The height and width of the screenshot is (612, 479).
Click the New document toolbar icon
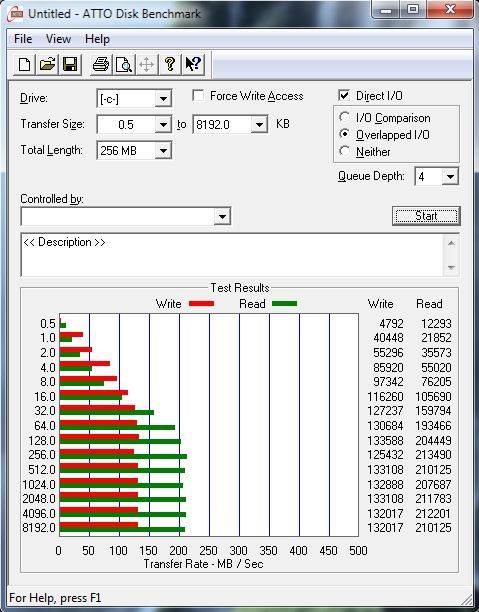pos(25,64)
